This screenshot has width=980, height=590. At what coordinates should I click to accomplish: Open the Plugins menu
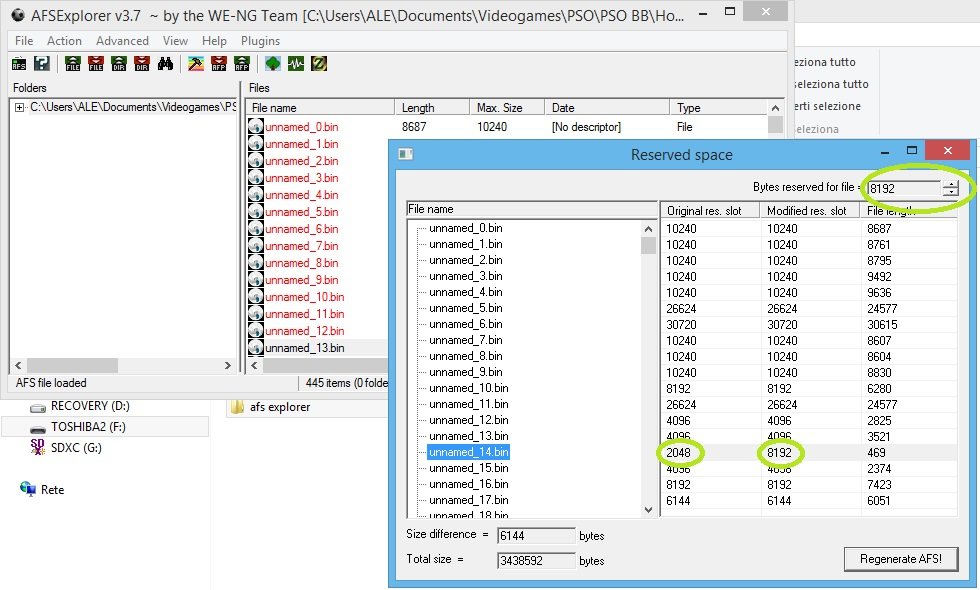[x=260, y=41]
